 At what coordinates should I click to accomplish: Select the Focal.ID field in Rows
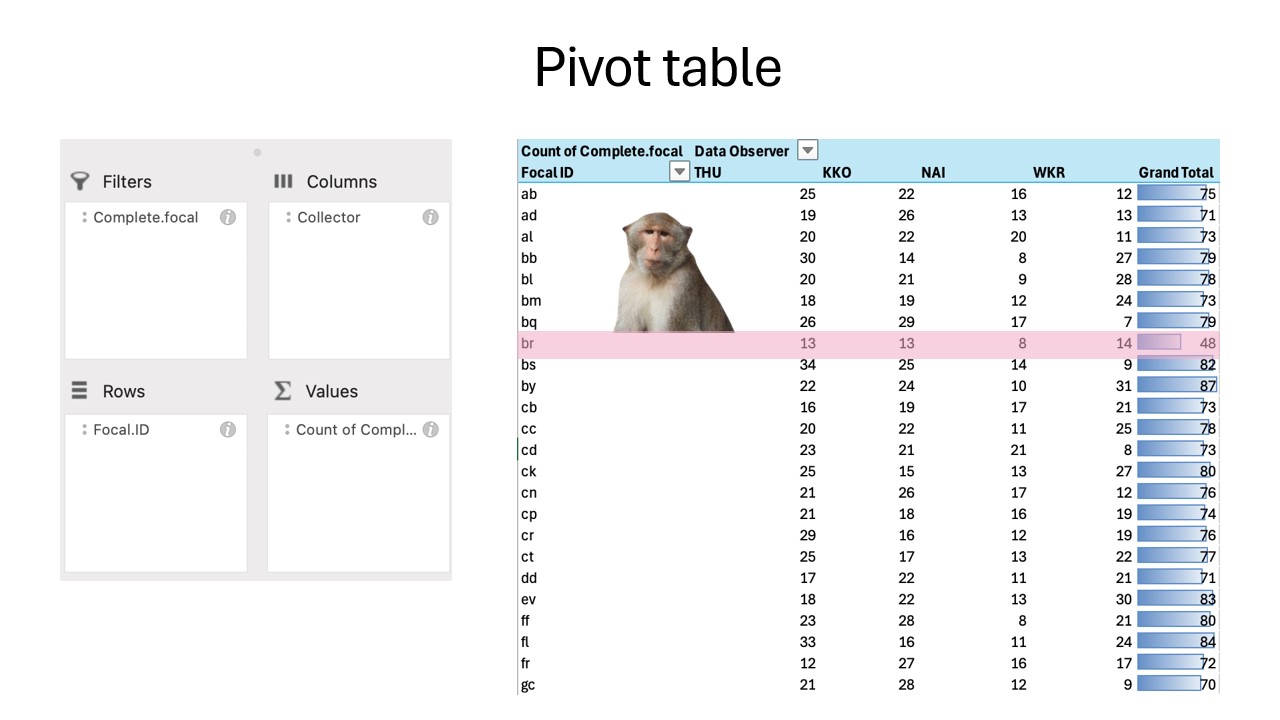[121, 429]
